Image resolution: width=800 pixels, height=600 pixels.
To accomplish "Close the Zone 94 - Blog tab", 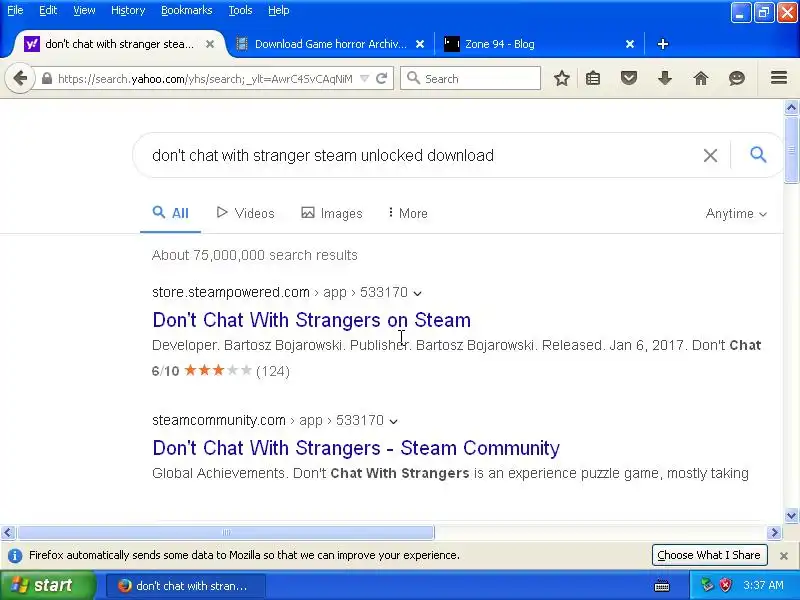I will (630, 44).
